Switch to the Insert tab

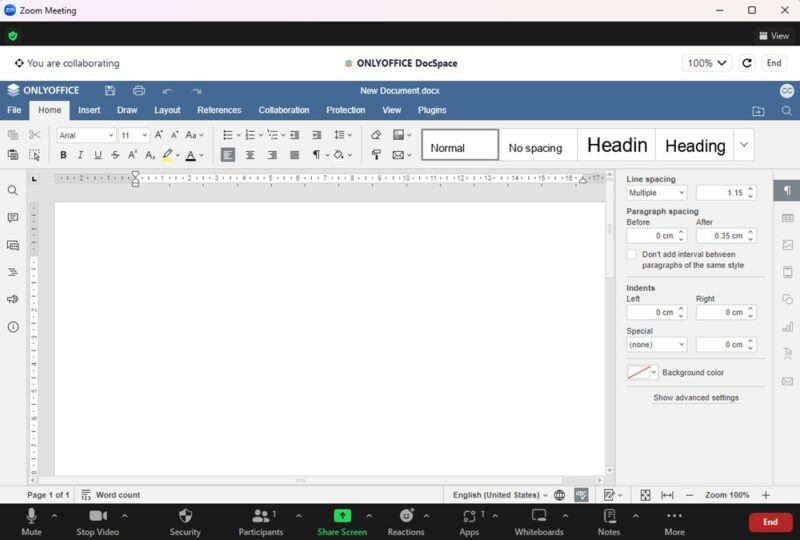click(x=89, y=110)
